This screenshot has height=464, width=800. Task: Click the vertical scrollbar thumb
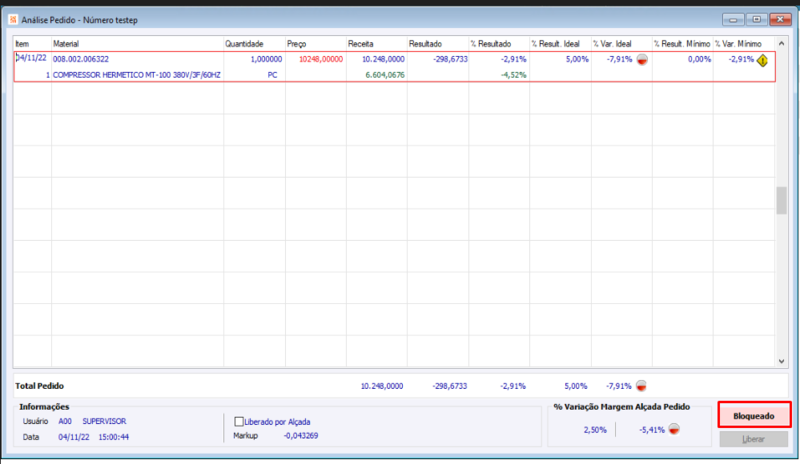point(782,200)
